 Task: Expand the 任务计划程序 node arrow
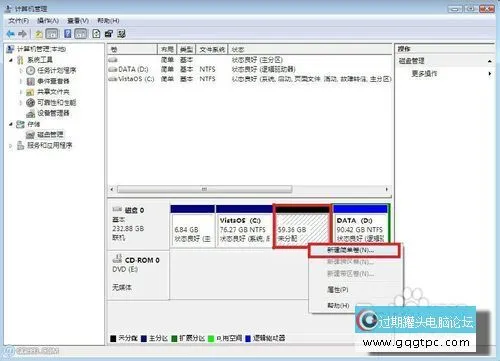(21, 71)
